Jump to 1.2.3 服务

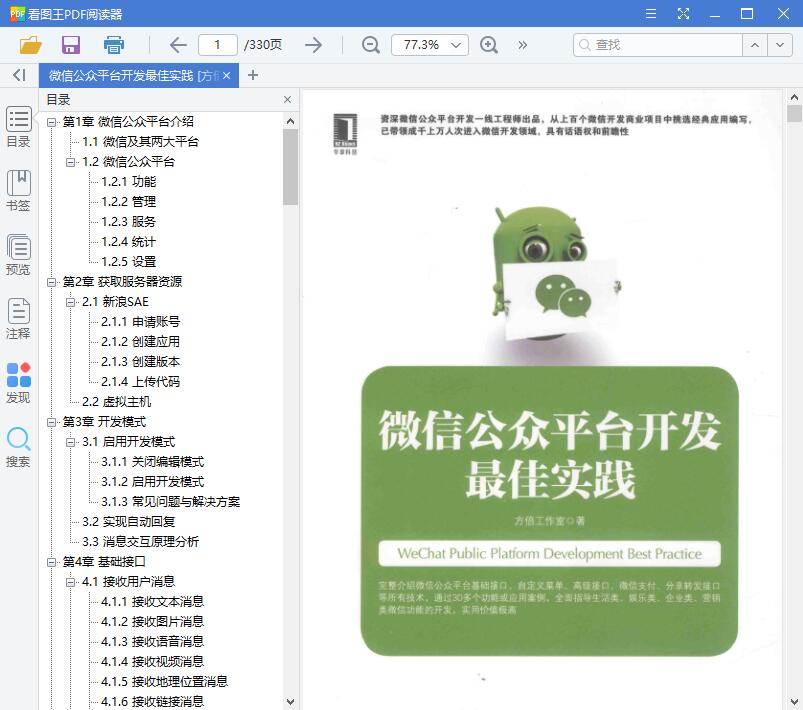pyautogui.click(x=129, y=222)
